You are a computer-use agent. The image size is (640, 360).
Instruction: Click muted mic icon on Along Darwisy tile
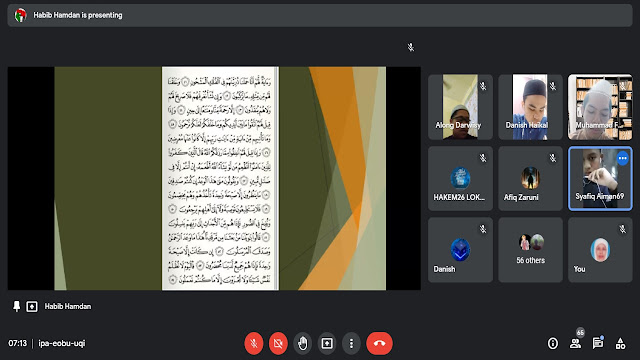coord(483,86)
